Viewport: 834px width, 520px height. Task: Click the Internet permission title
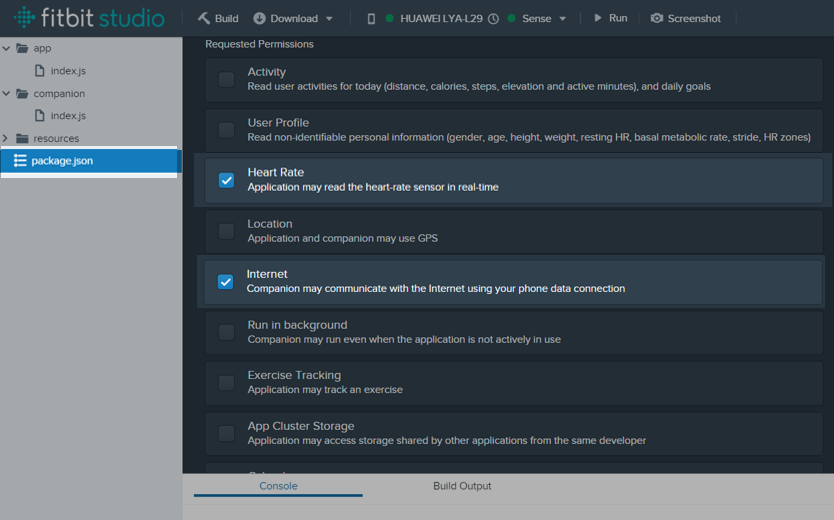click(267, 274)
